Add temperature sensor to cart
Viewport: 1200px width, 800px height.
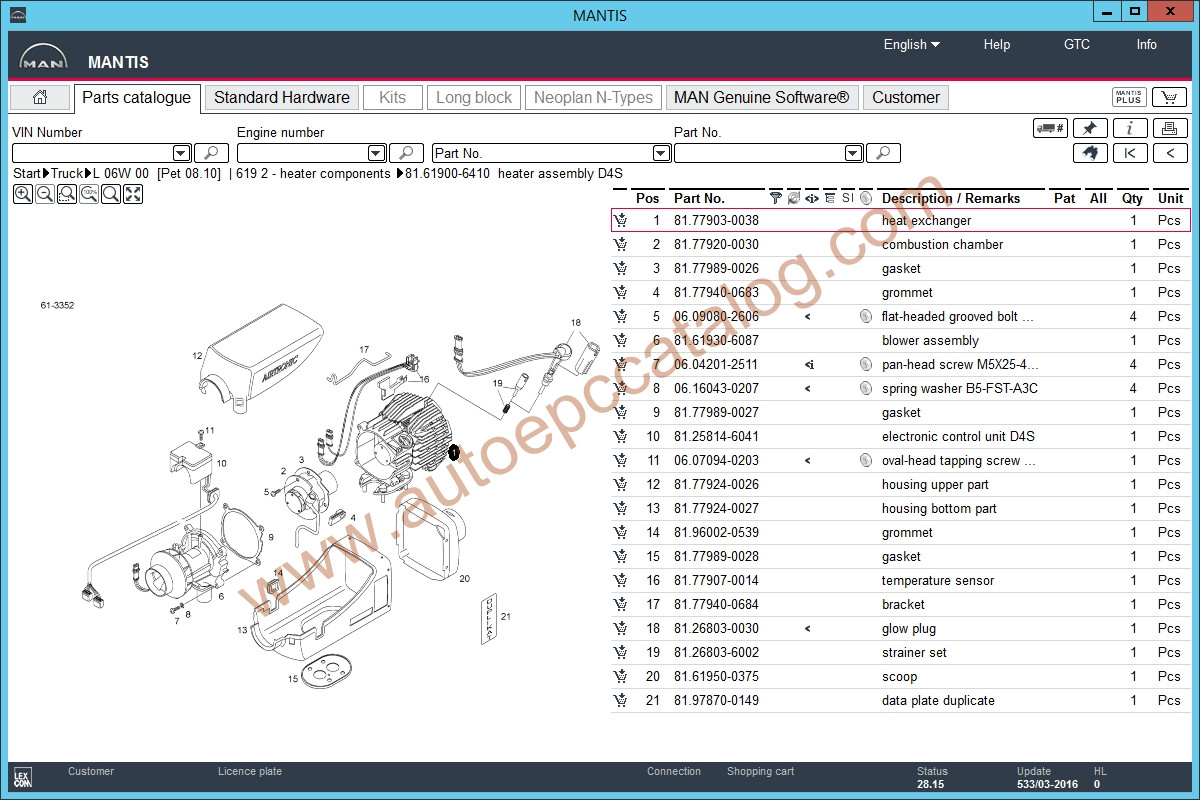click(x=621, y=580)
